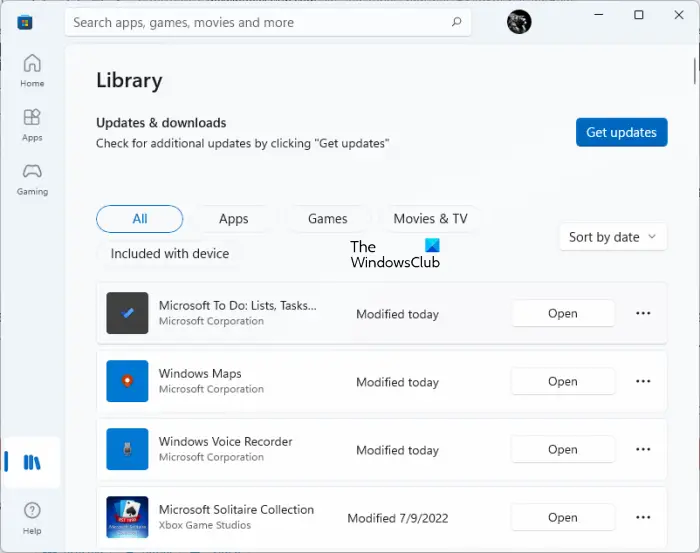Open more options for Microsoft To Do
The image size is (700, 553).
[643, 313]
